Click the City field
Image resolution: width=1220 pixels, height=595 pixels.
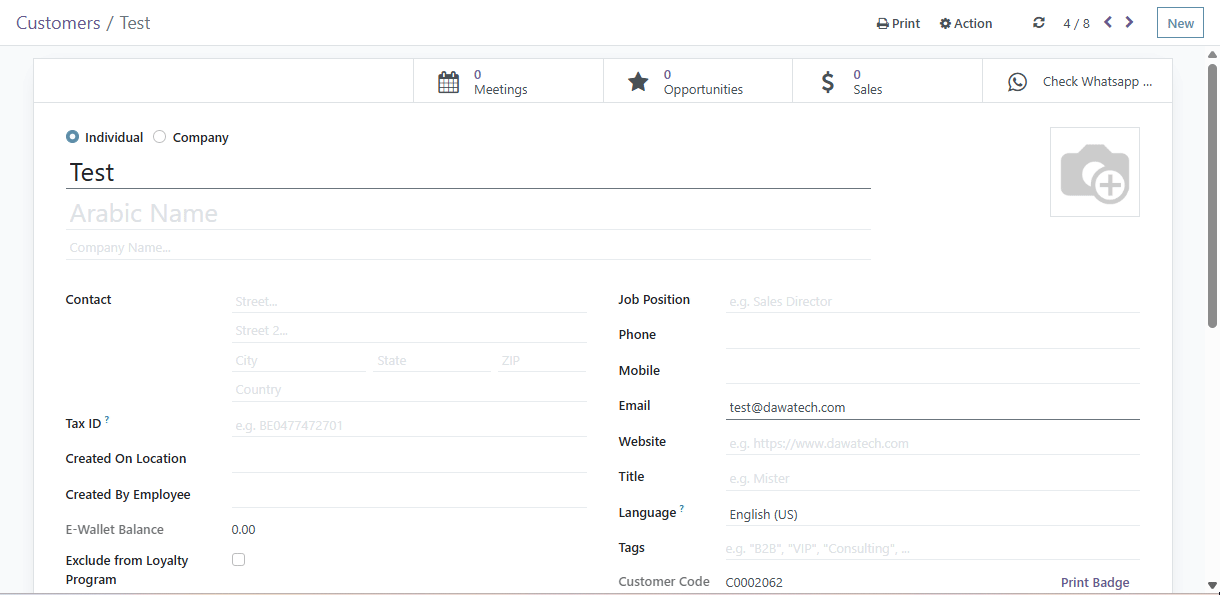[x=299, y=360]
